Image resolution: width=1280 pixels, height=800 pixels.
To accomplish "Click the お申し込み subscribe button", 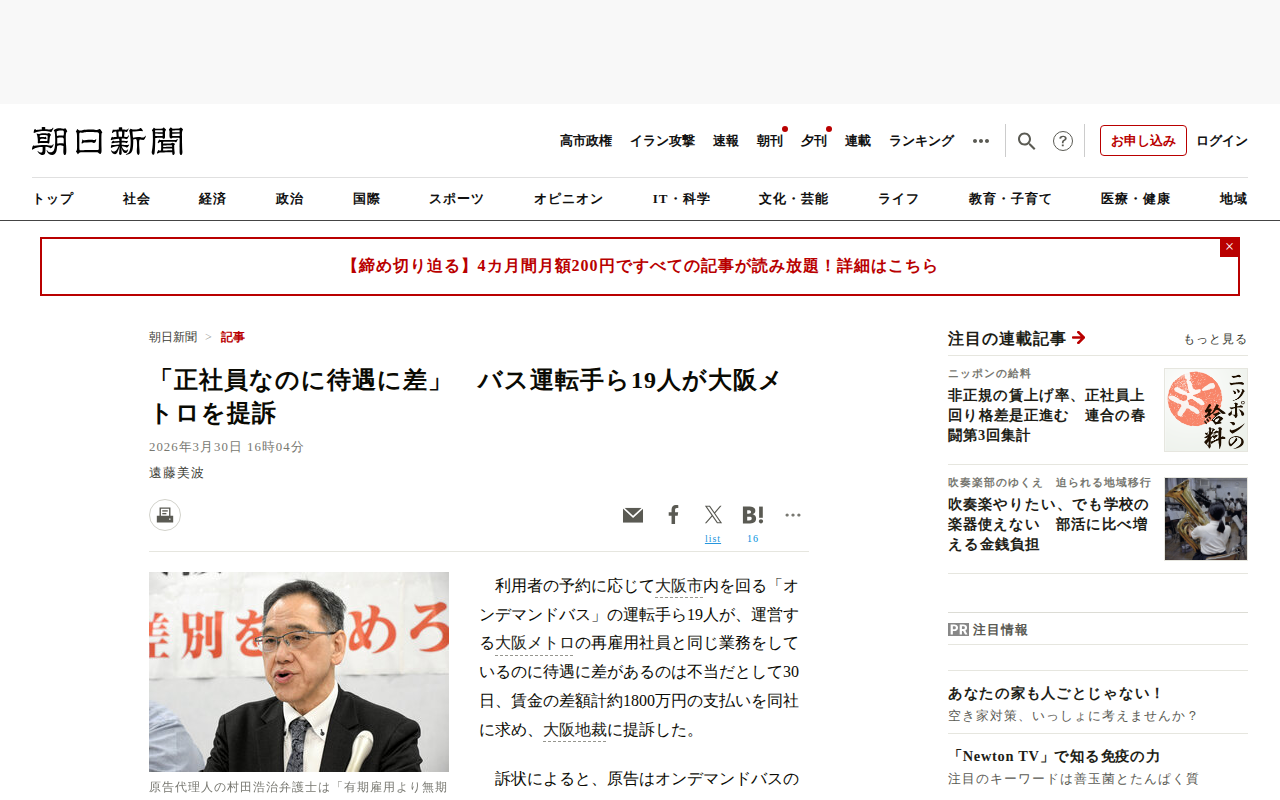I will click(1143, 141).
